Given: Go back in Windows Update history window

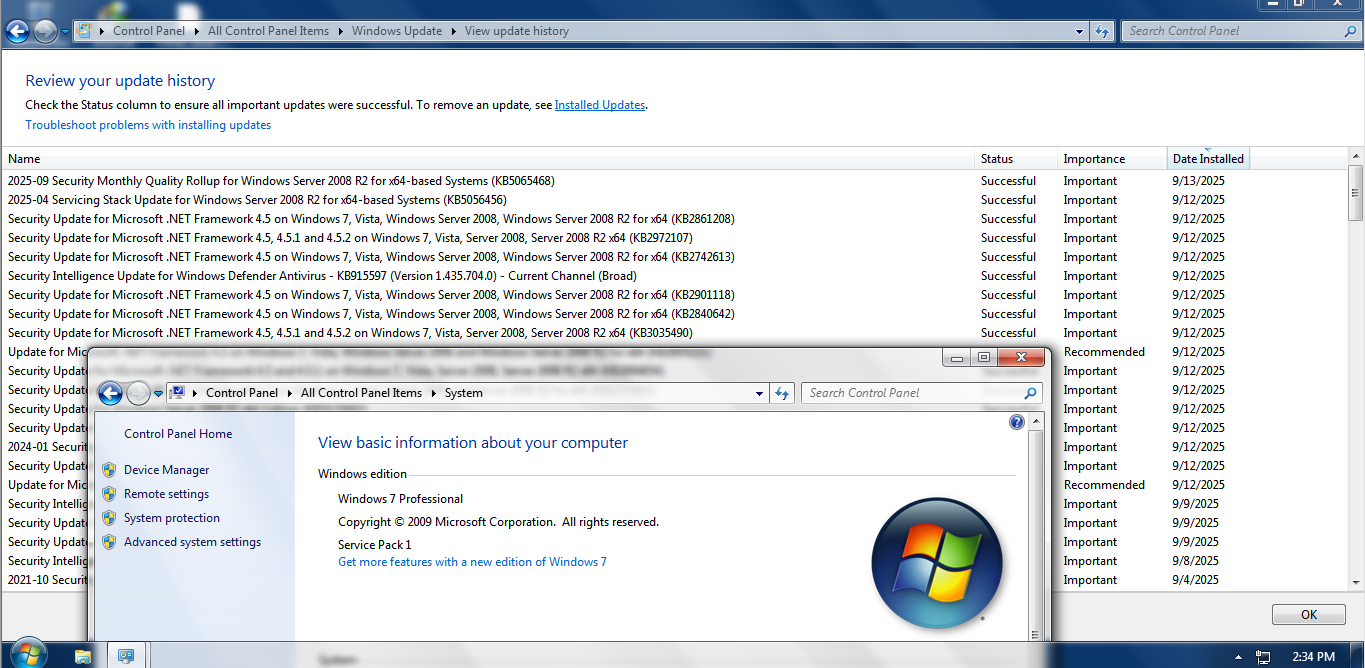Looking at the screenshot, I should click(17, 32).
